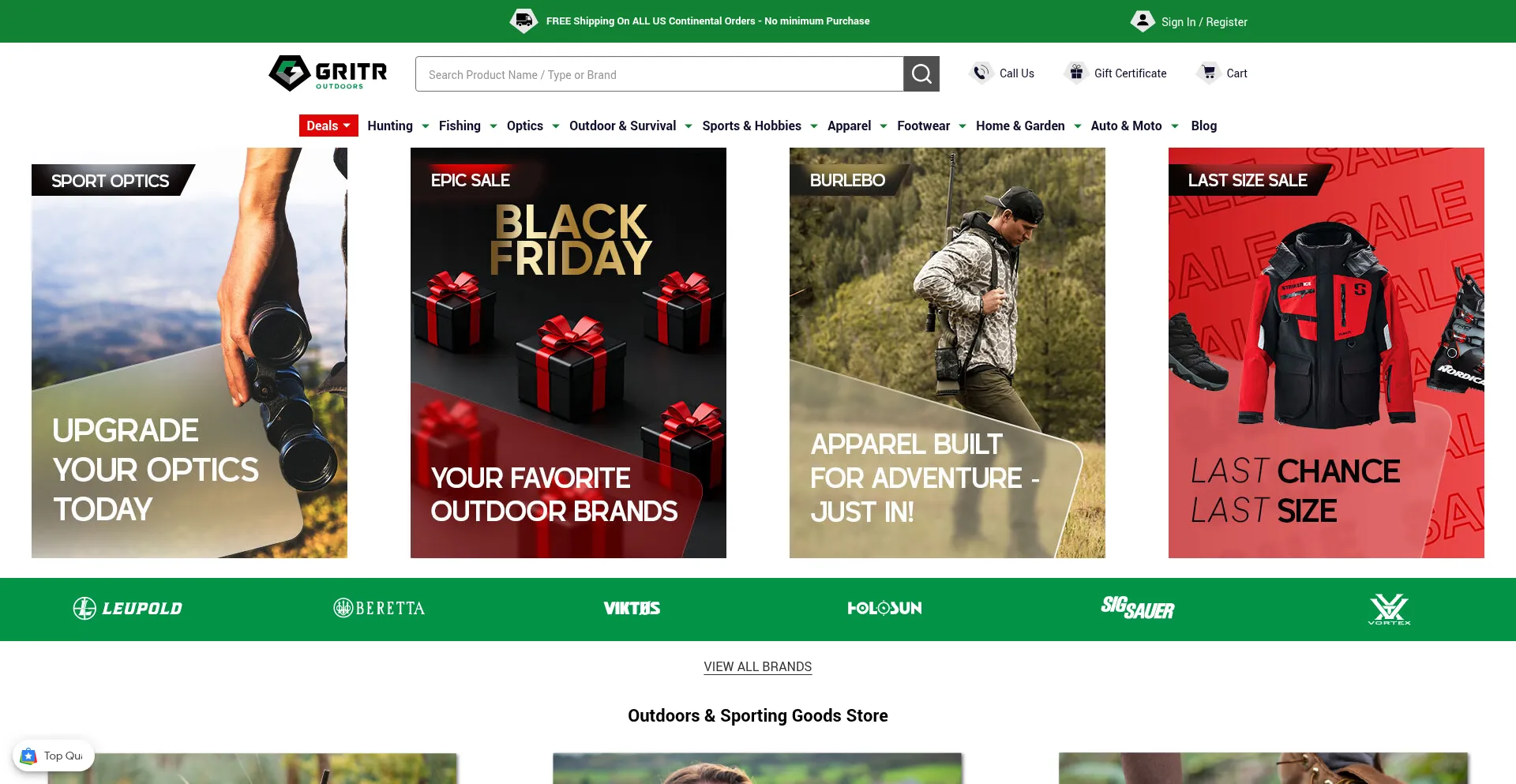Click the Sign In user avatar icon
Viewport: 1516px width, 784px height.
coord(1143,21)
